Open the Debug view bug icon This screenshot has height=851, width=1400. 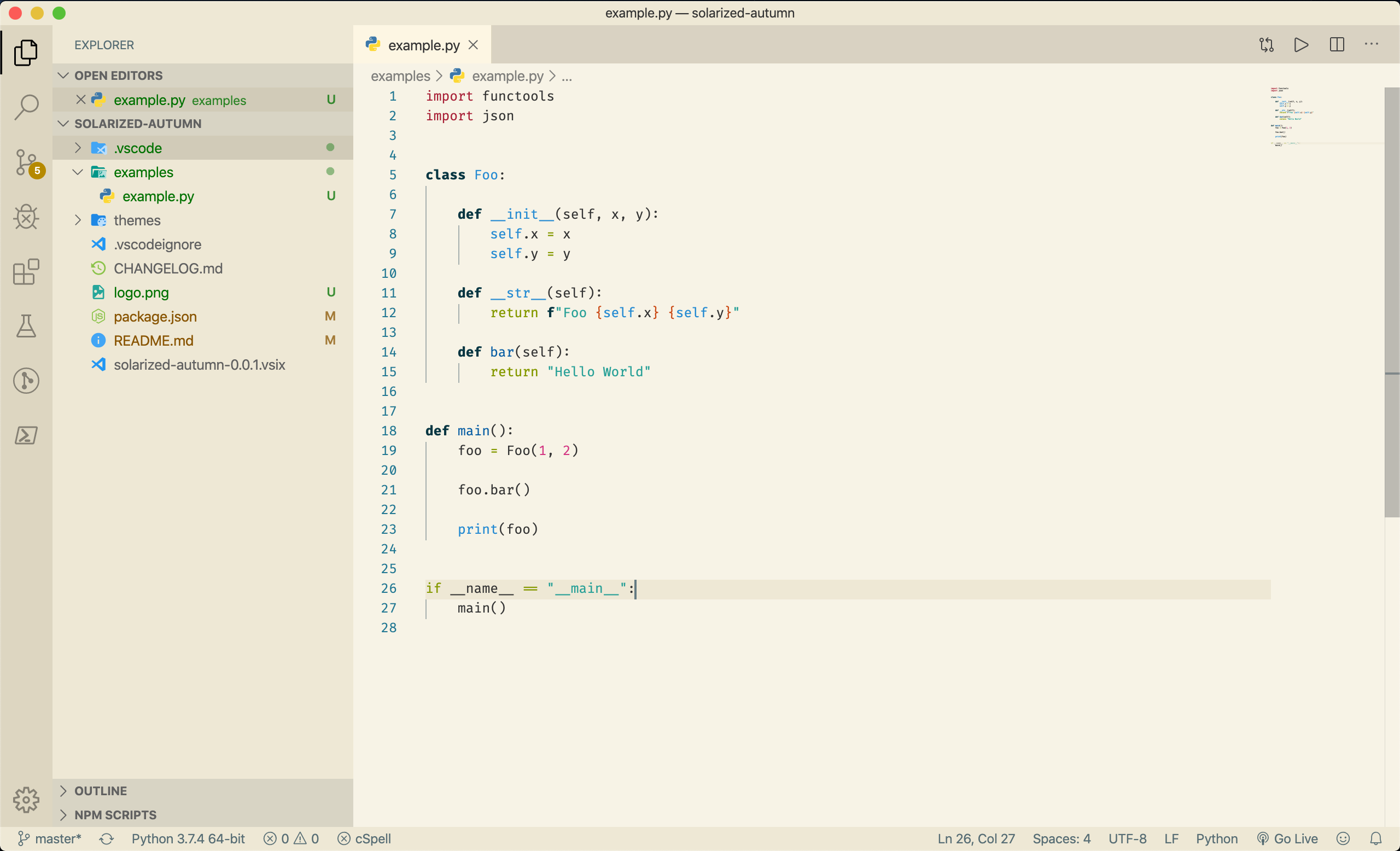pyautogui.click(x=26, y=217)
